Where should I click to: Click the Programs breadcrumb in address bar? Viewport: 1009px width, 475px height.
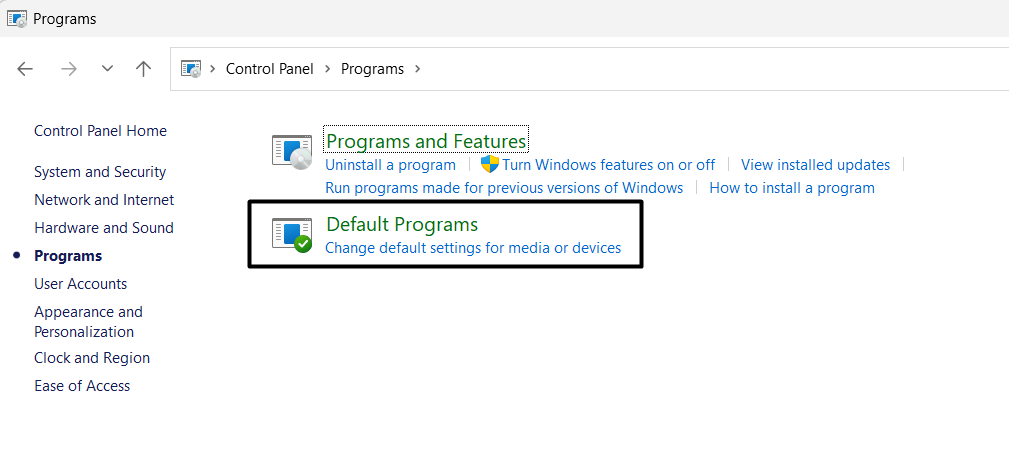click(372, 69)
